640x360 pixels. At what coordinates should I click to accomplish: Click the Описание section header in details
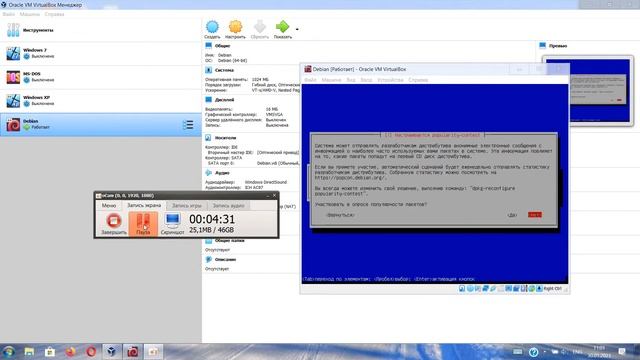225,260
